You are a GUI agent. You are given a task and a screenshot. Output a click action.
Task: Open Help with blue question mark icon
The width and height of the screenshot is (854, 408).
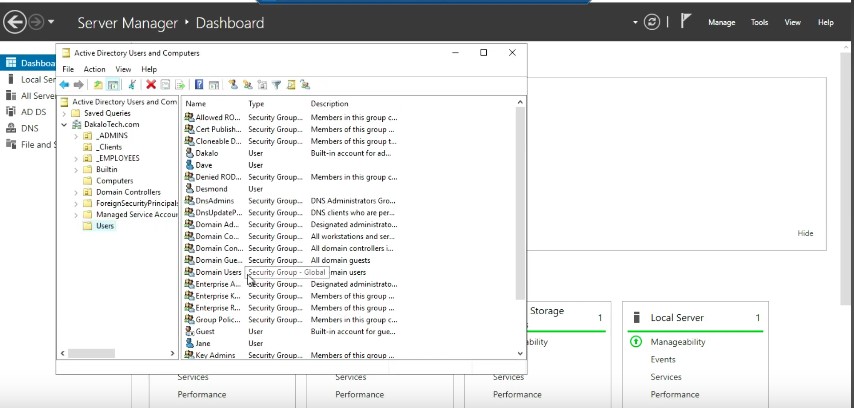(199, 84)
